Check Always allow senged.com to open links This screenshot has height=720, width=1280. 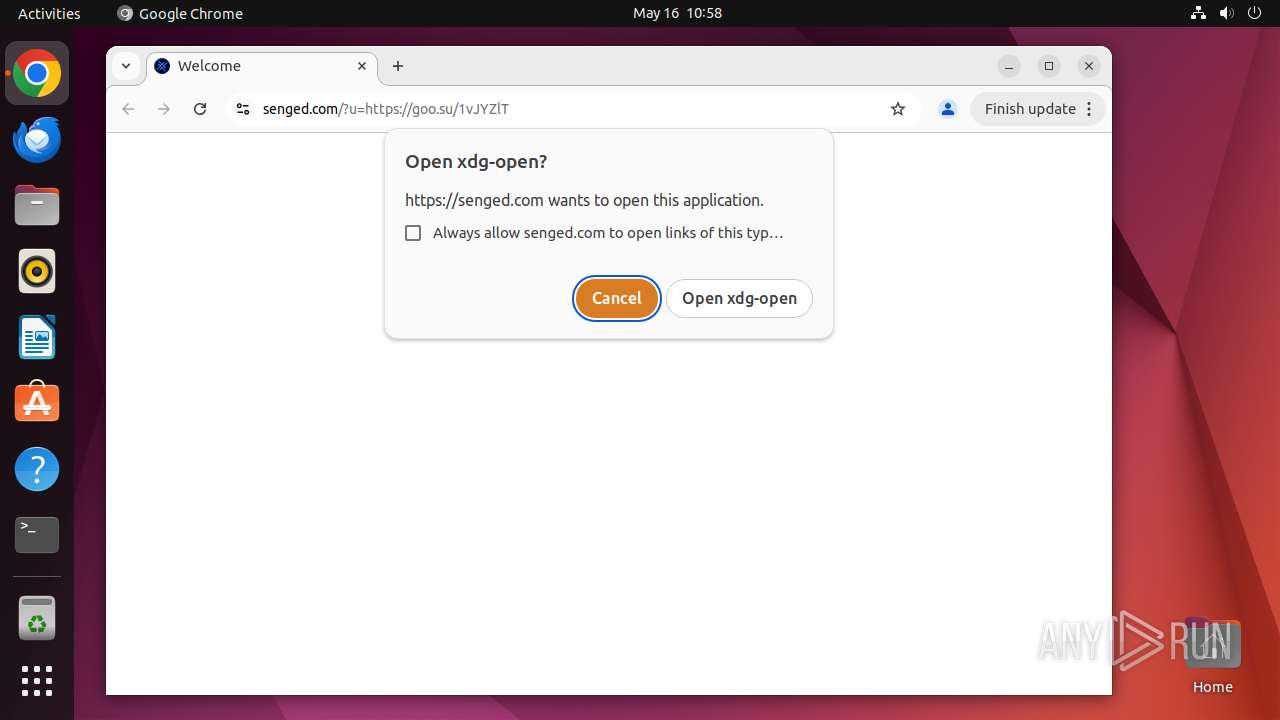(x=413, y=233)
